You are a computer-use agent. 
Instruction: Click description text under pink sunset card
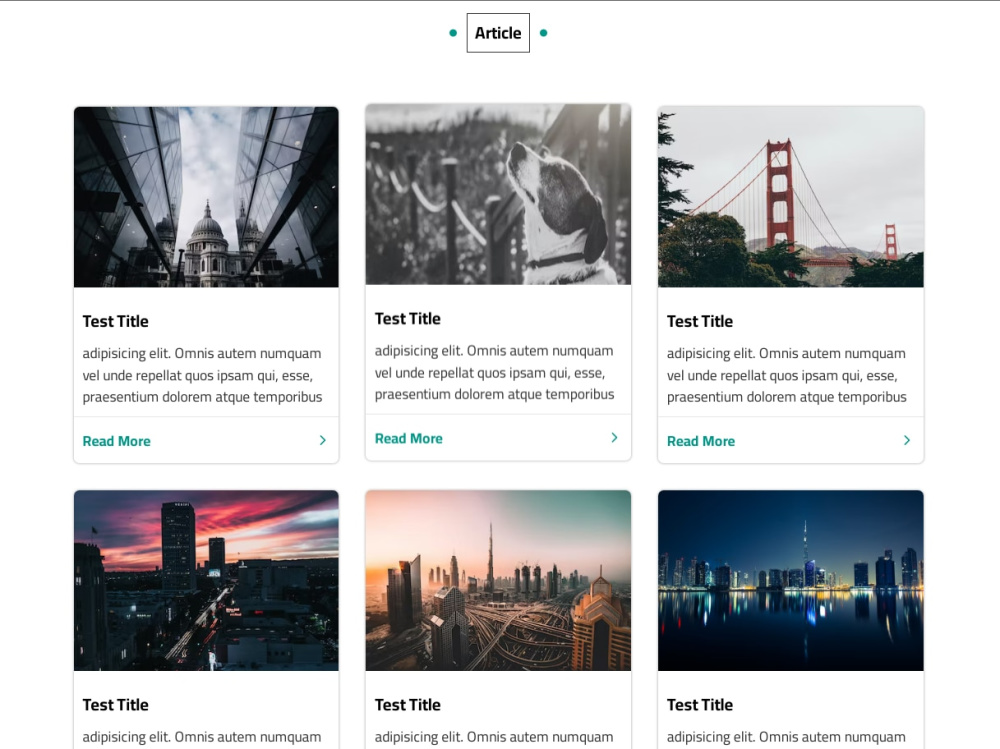coord(202,738)
